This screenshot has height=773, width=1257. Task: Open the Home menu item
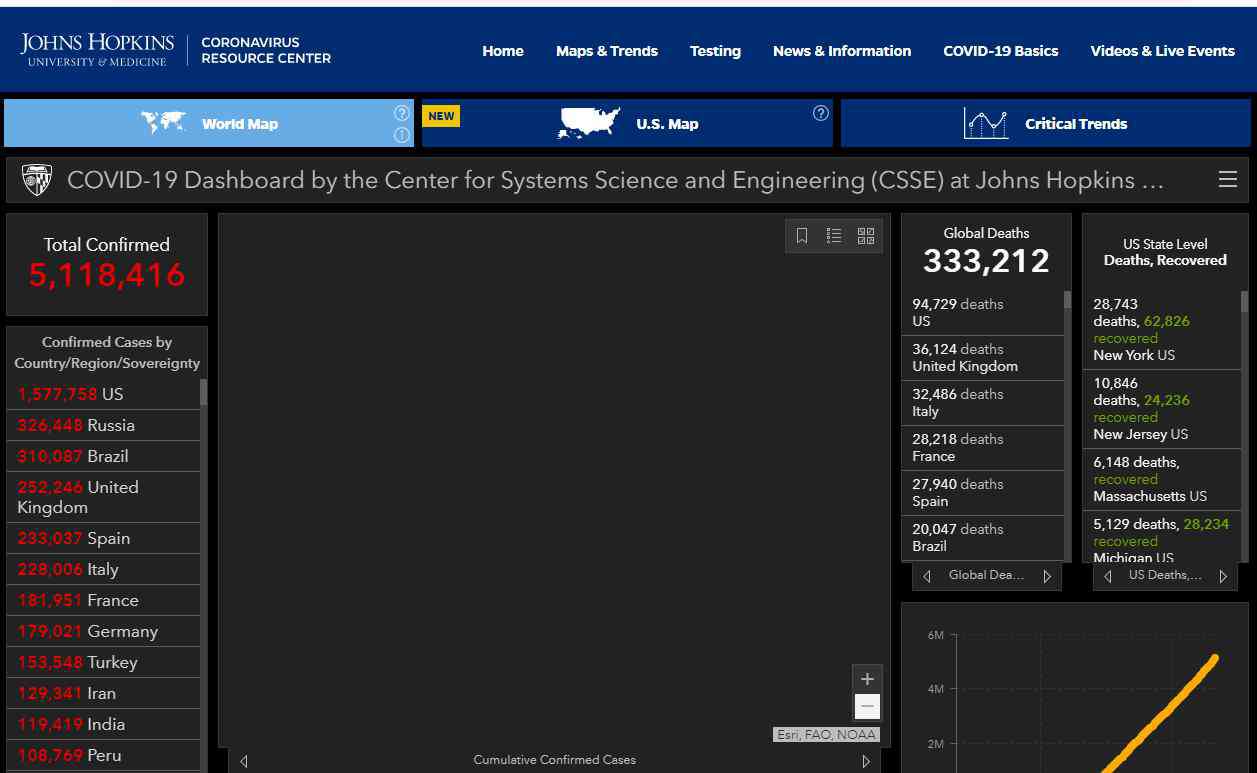(503, 51)
